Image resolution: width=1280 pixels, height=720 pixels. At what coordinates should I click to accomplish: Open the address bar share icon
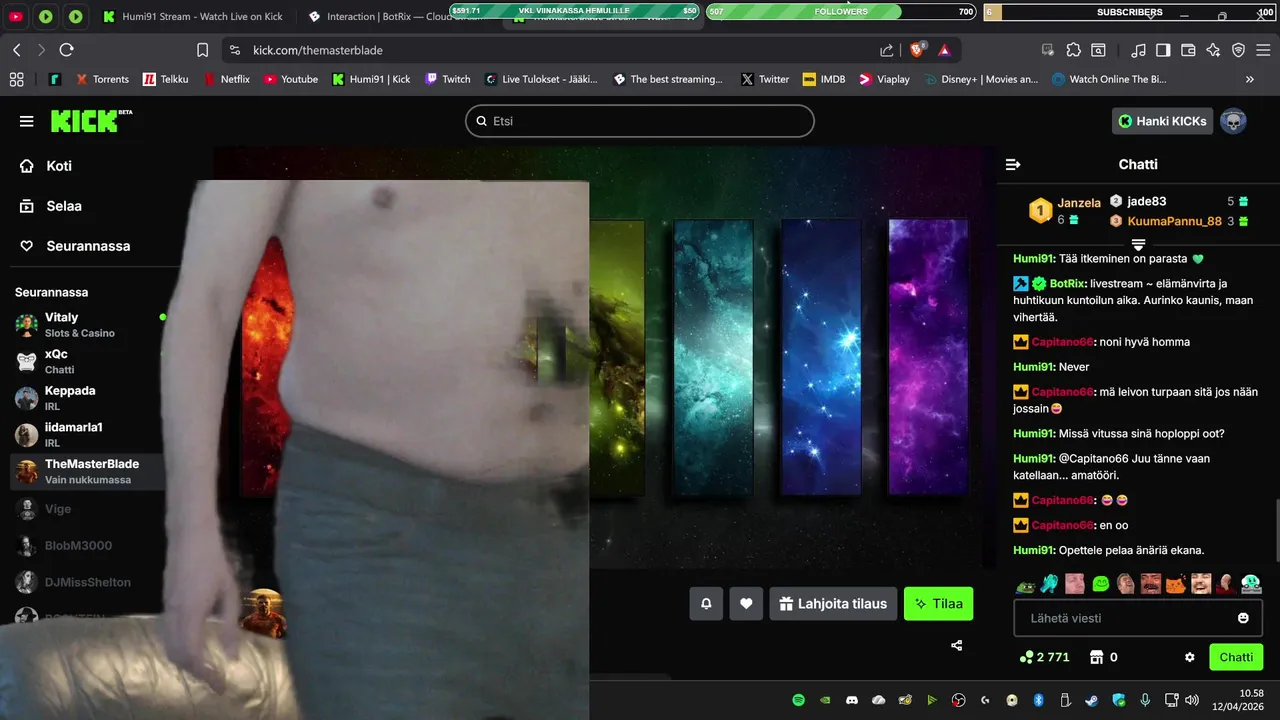tap(887, 50)
